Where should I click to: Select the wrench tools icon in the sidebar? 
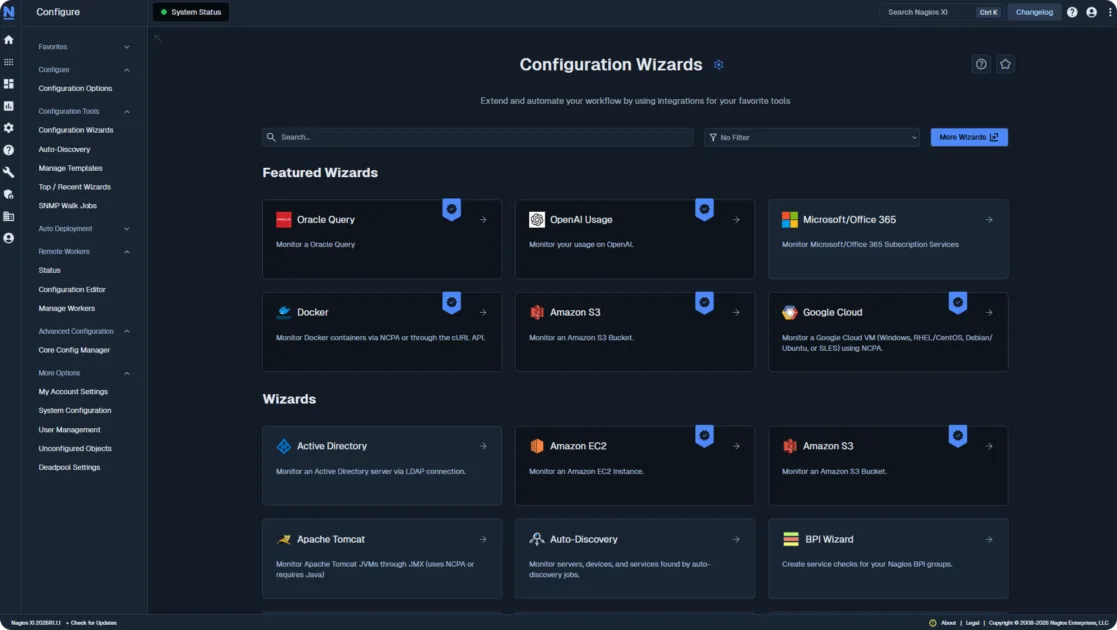coord(9,171)
